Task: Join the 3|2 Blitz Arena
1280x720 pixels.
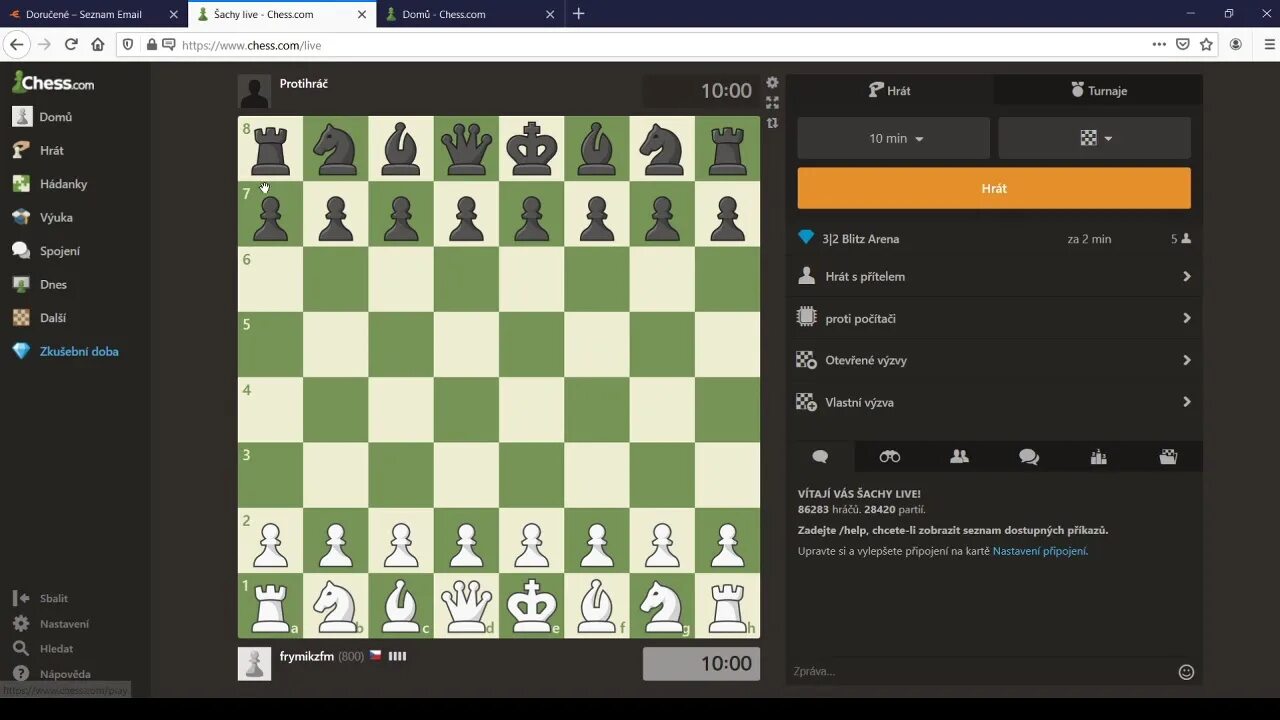Action: tap(994, 239)
